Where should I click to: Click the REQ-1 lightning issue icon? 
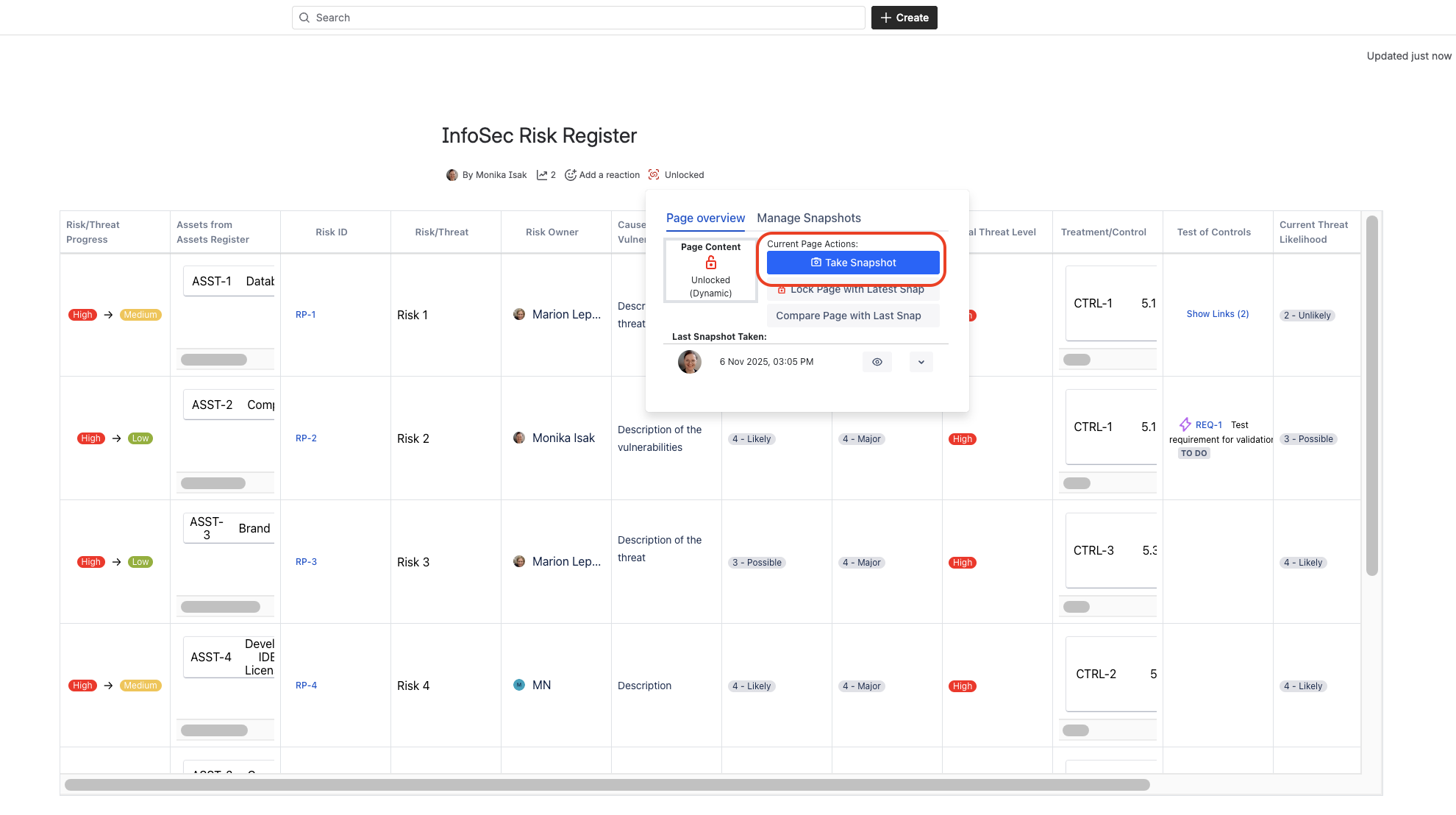click(x=1185, y=424)
